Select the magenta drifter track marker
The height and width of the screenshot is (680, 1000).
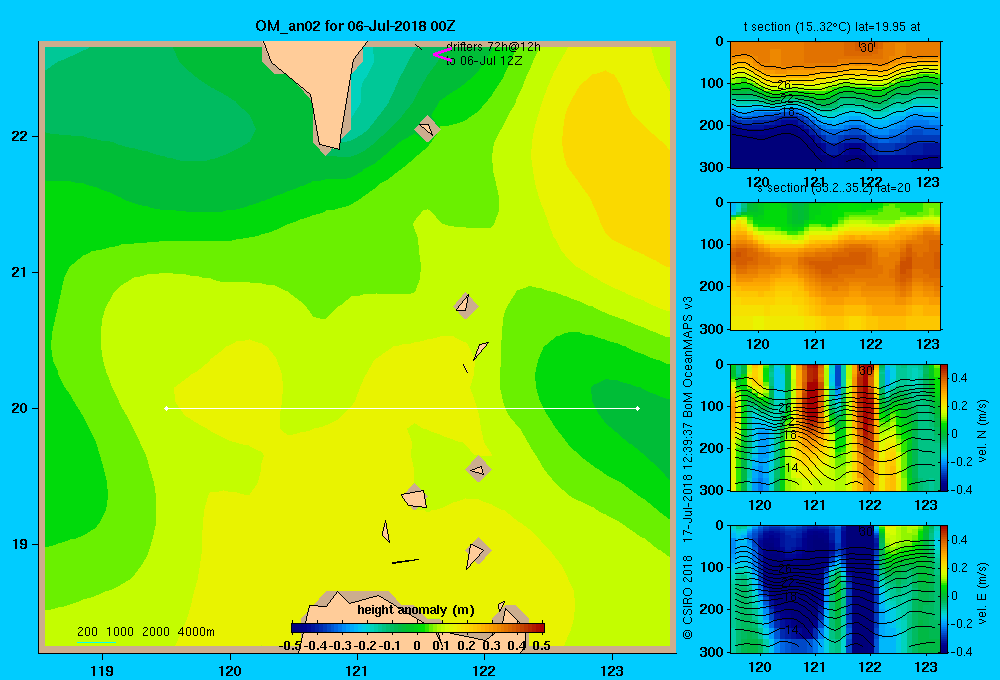[441, 55]
